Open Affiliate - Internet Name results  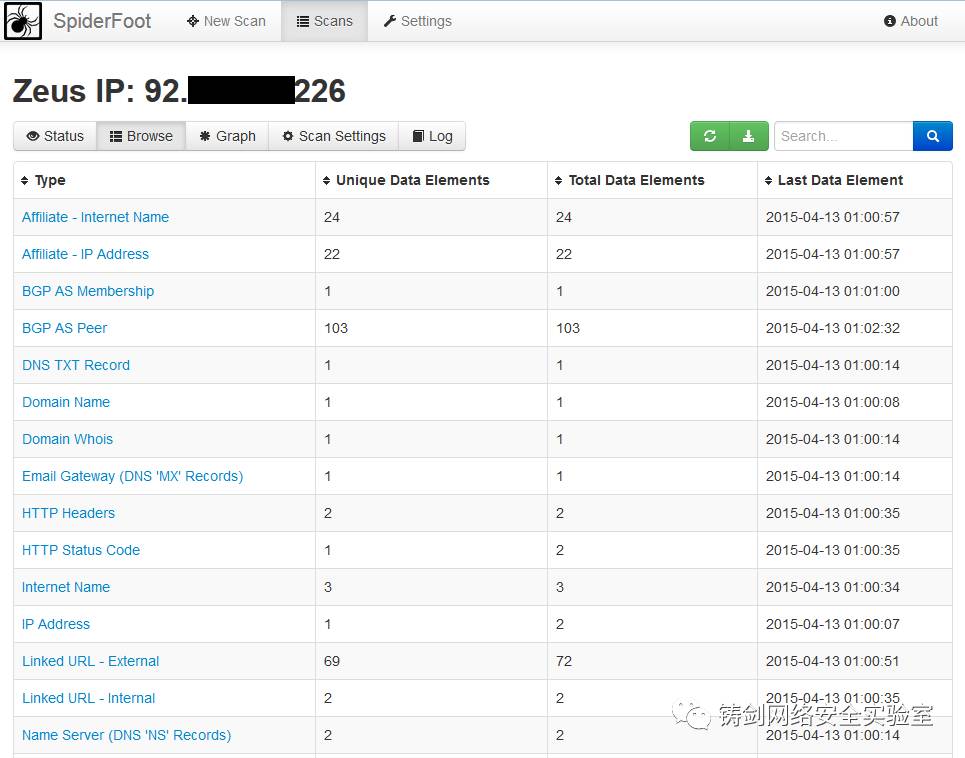(95, 217)
